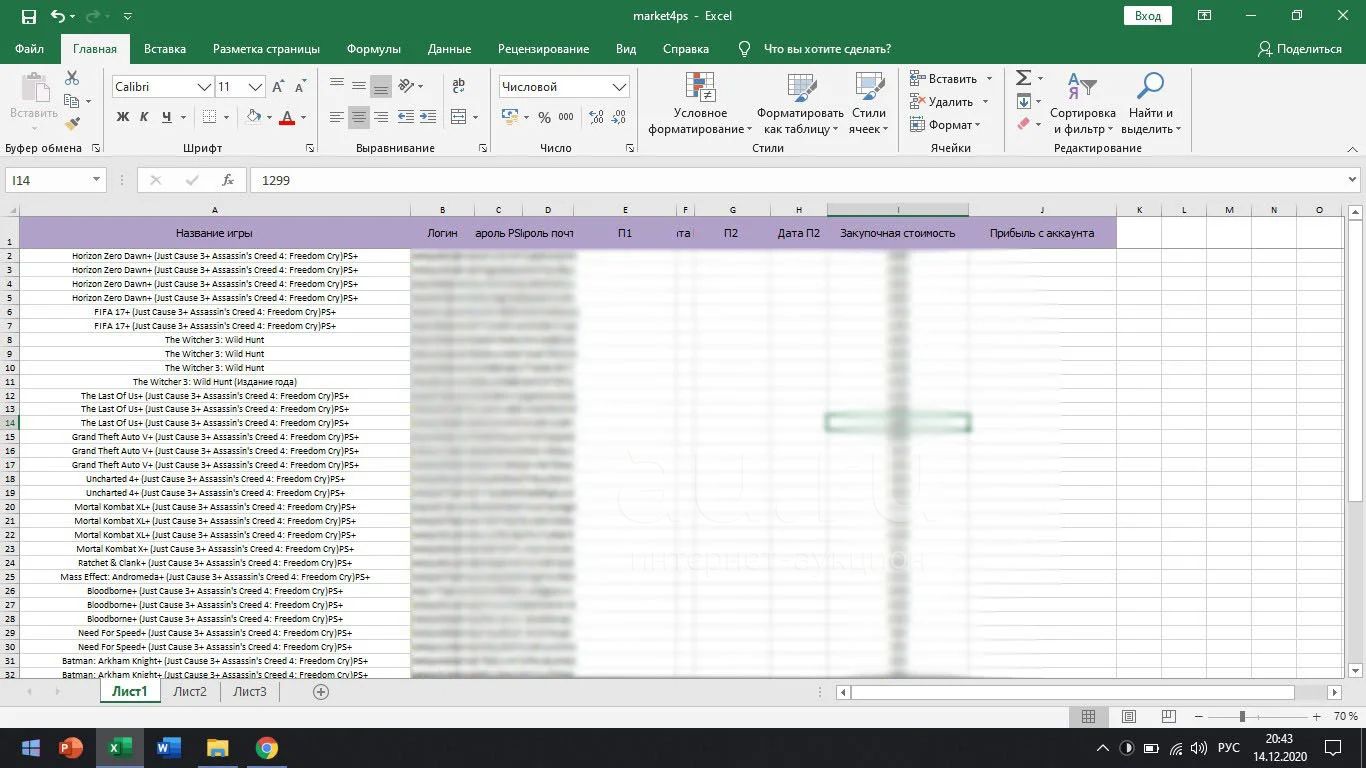Open the font size 11 dropdown

click(x=255, y=87)
